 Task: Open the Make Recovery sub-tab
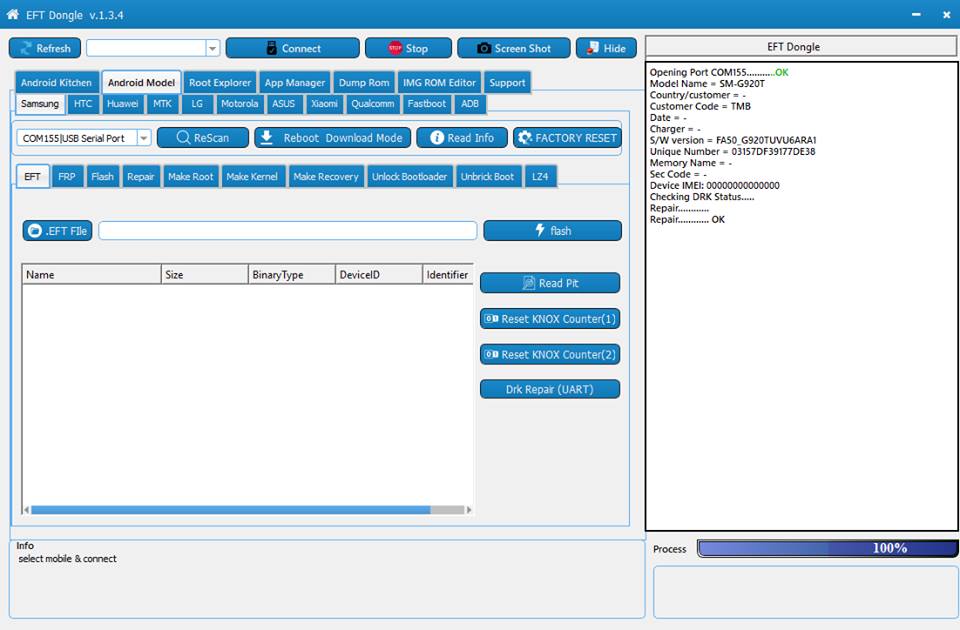click(x=326, y=176)
